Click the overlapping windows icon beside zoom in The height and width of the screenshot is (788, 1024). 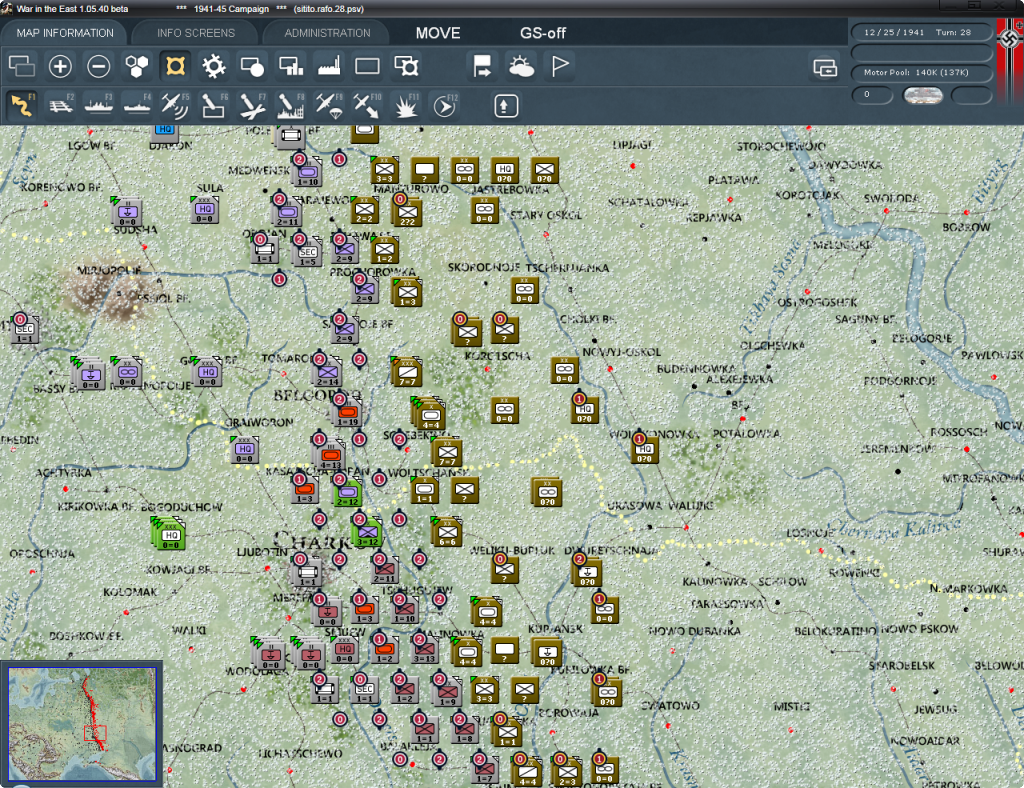click(x=22, y=66)
